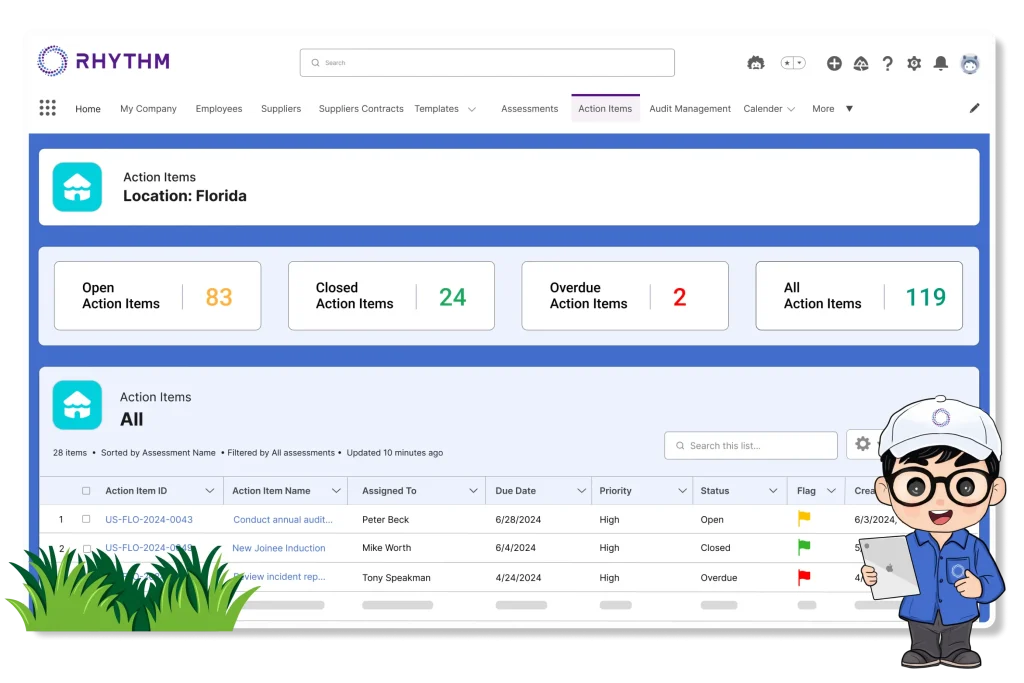Open Due Date column dropdown arrow
The width and height of the screenshot is (1024, 683).
[581, 491]
